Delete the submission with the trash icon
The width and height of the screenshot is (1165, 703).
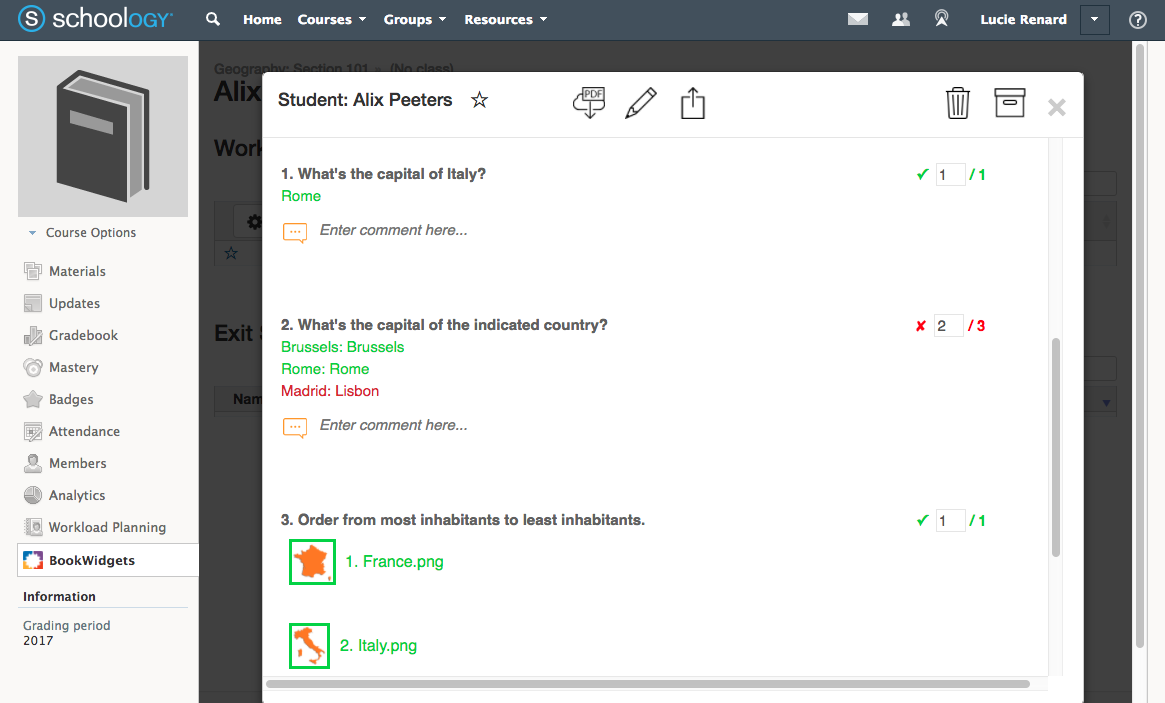click(x=957, y=102)
